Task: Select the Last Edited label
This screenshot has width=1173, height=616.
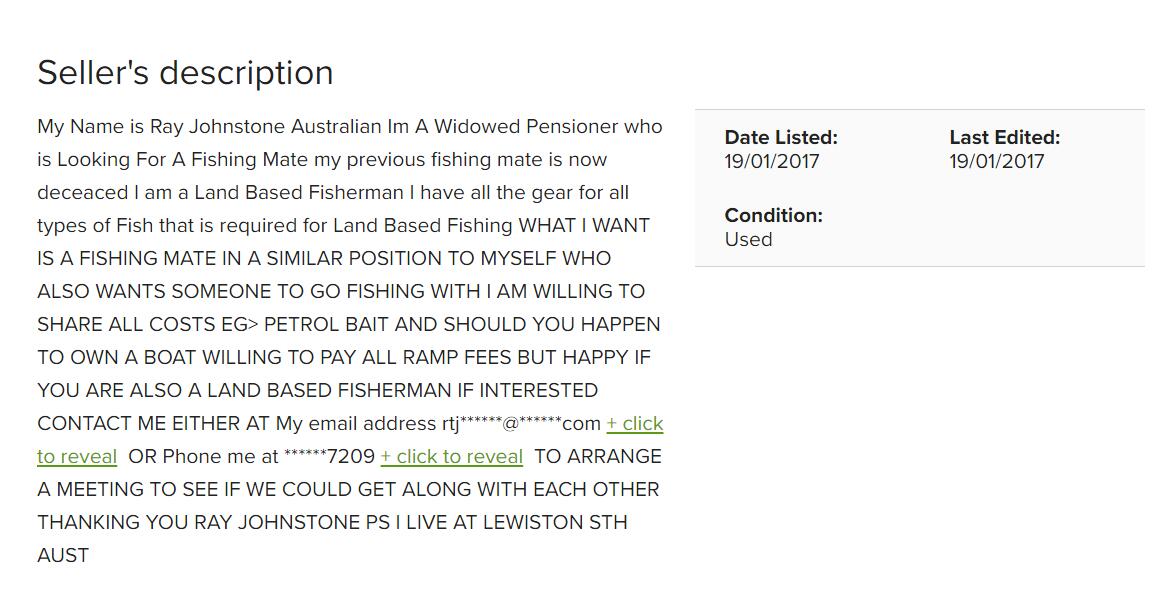Action: click(1005, 138)
